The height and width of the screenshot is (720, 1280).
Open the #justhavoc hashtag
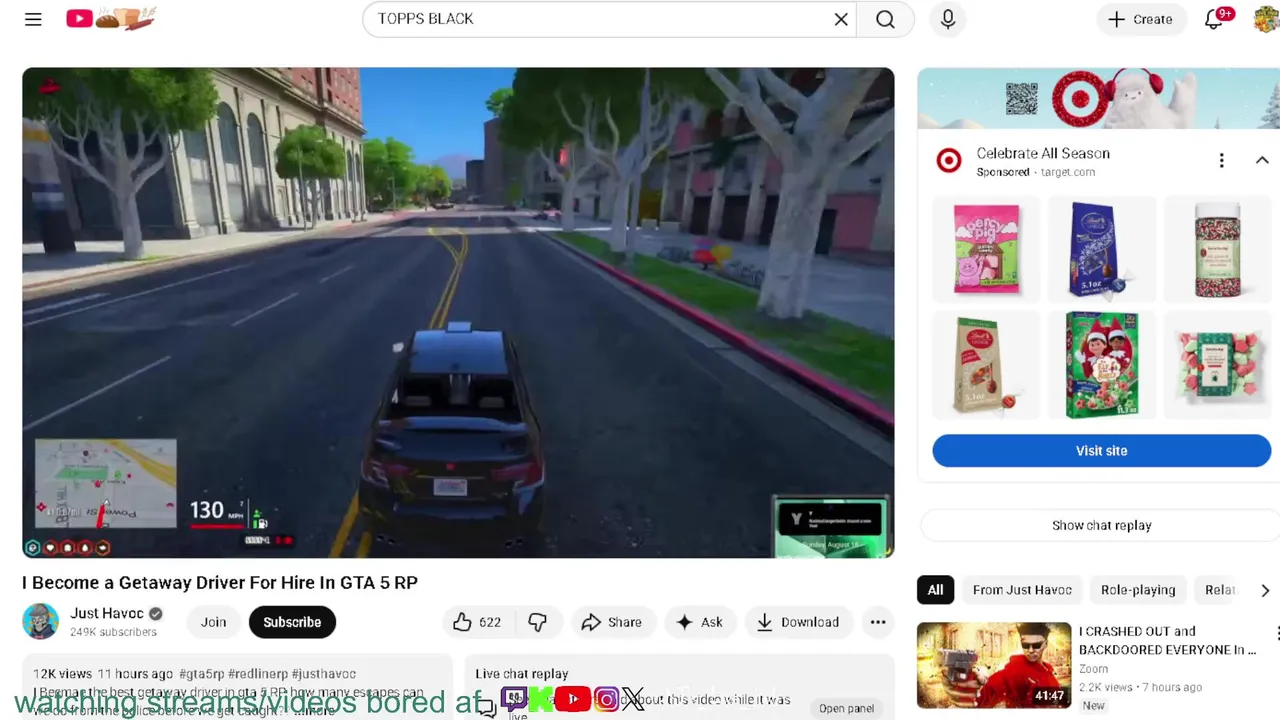tap(324, 674)
